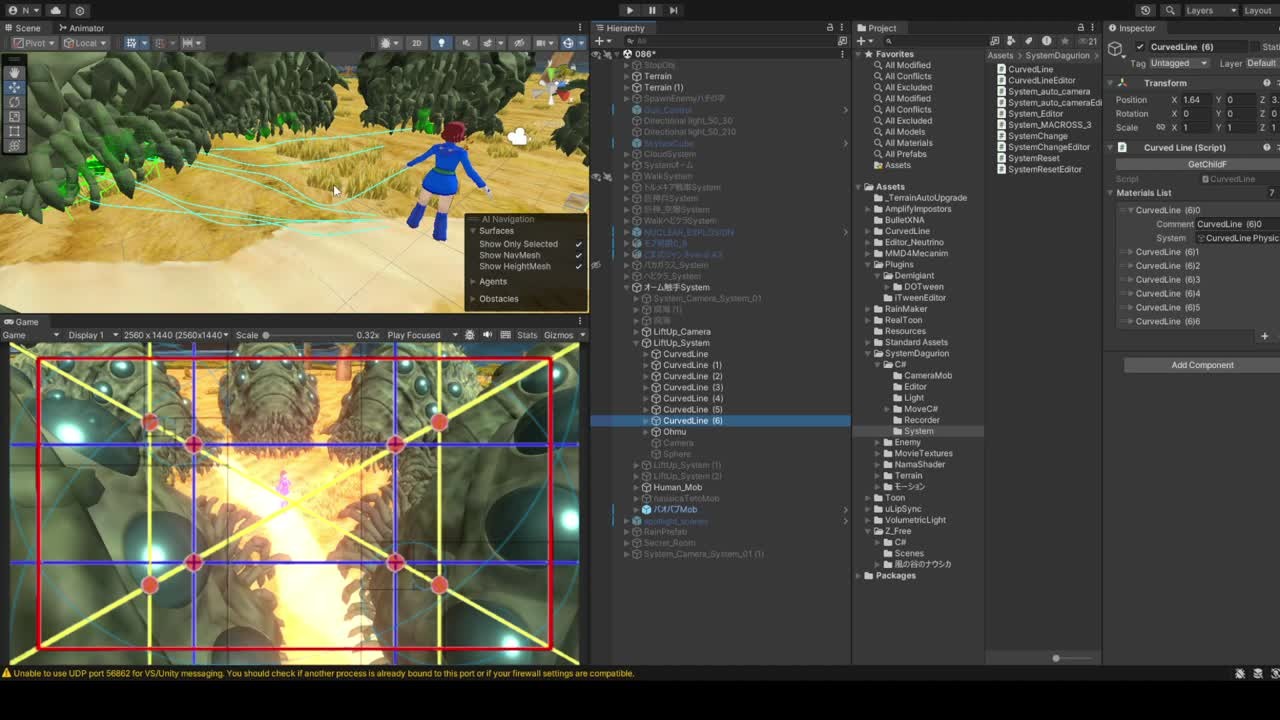Toggle Scene lighting with the lightbulb icon
Viewport: 1280px width, 720px height.
tap(441, 43)
